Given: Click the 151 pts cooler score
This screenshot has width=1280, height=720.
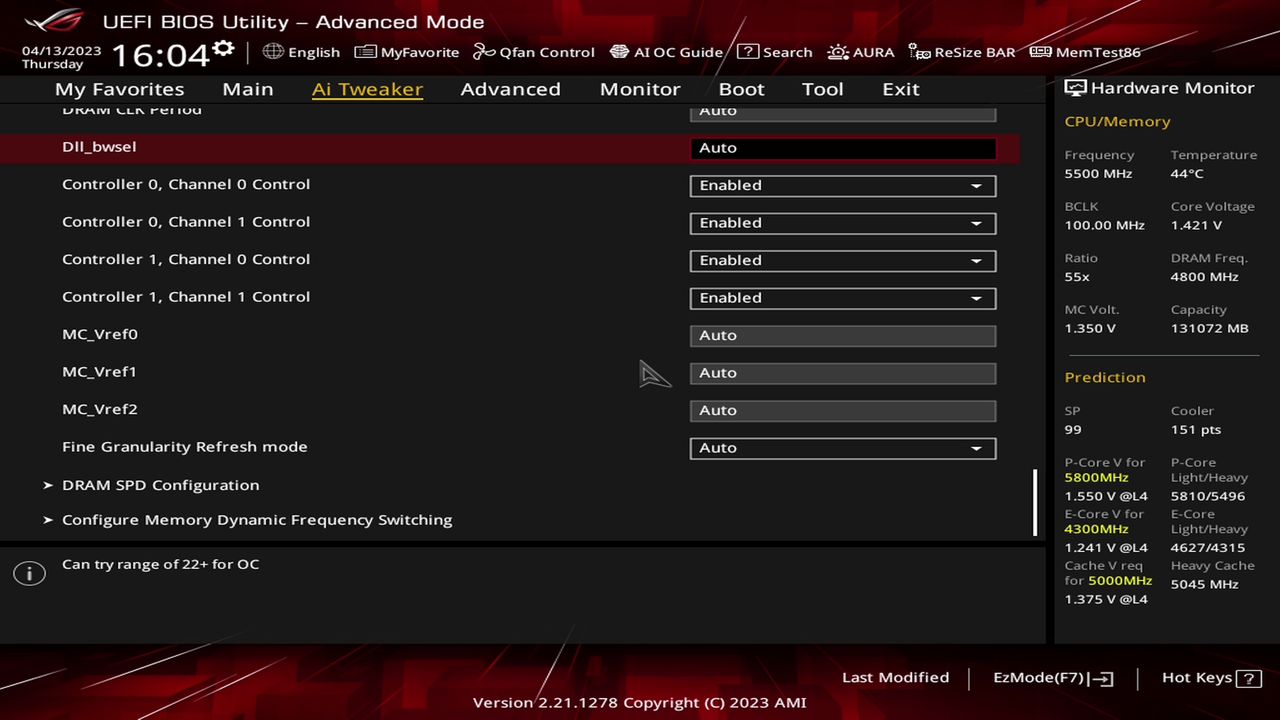Looking at the screenshot, I should click(x=1196, y=430).
